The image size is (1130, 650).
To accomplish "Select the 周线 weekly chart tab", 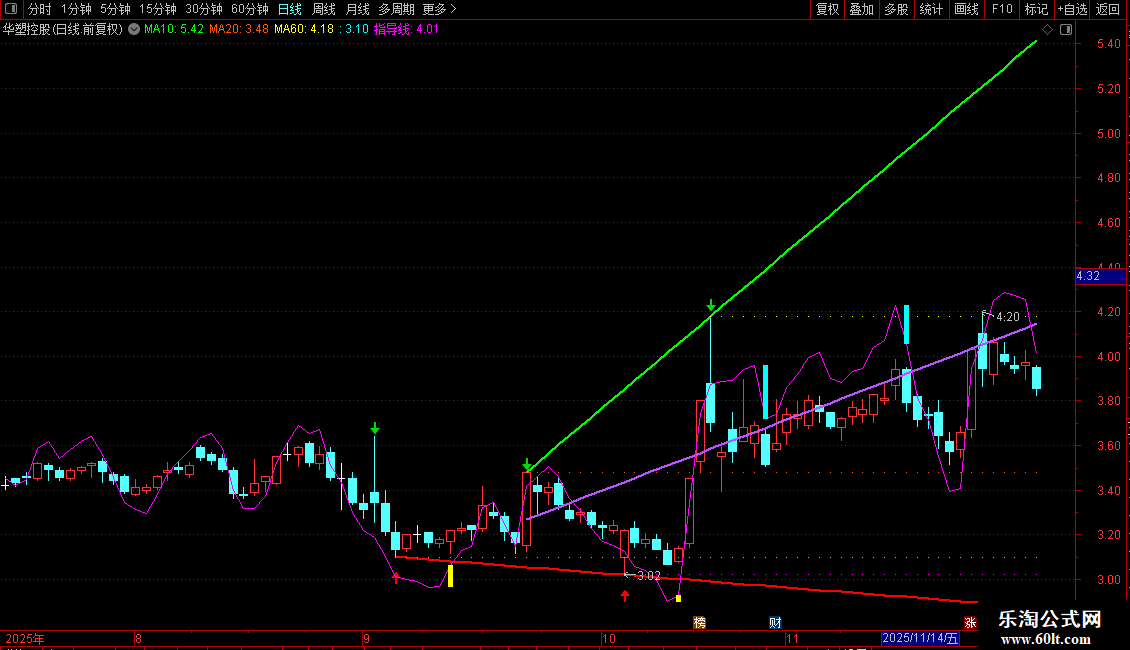I will (324, 9).
